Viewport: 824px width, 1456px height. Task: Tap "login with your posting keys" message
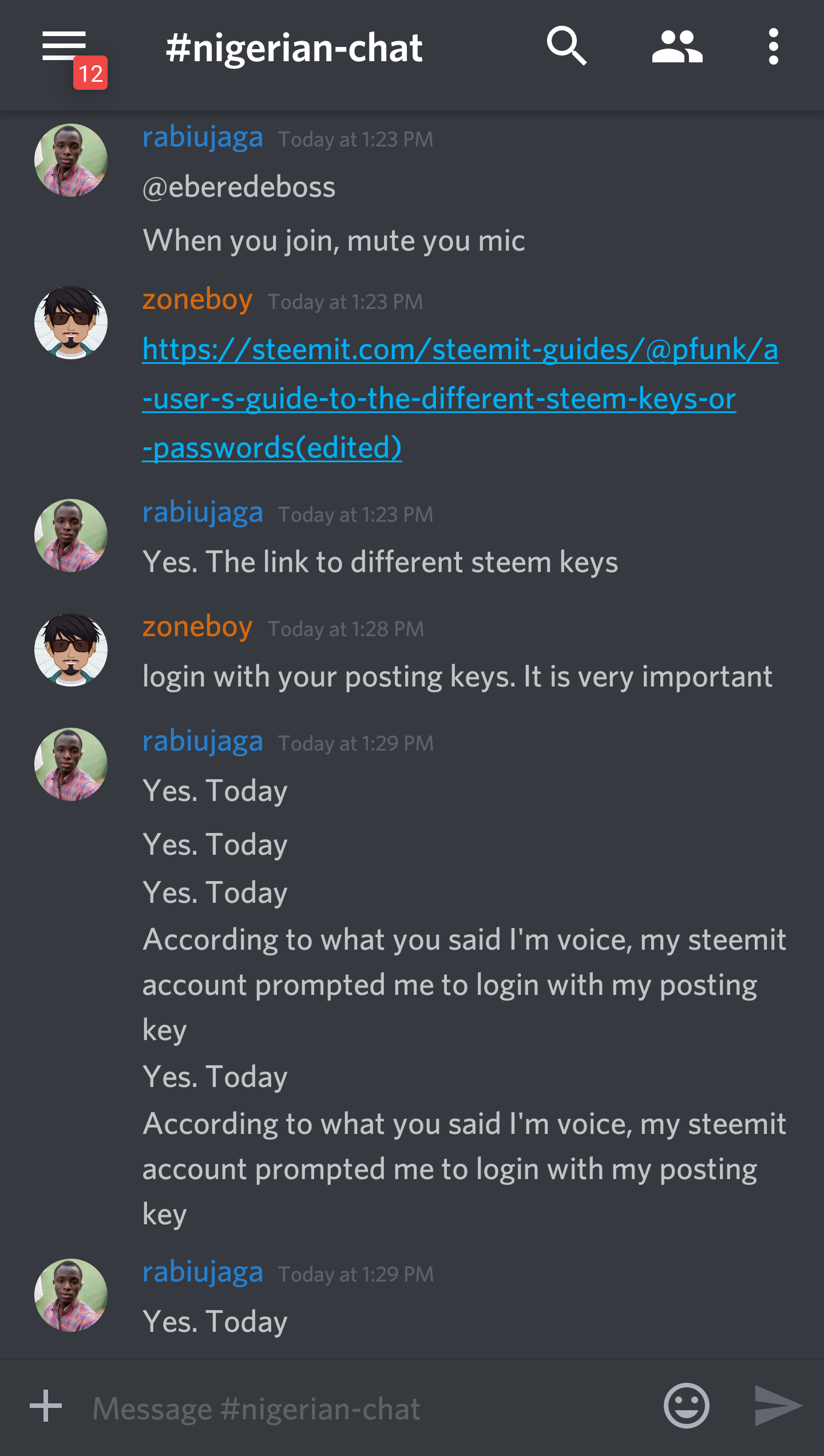pyautogui.click(x=457, y=677)
